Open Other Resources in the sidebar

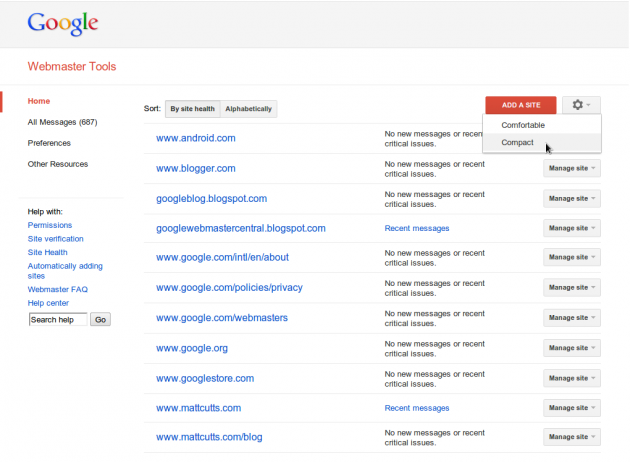coord(57,164)
